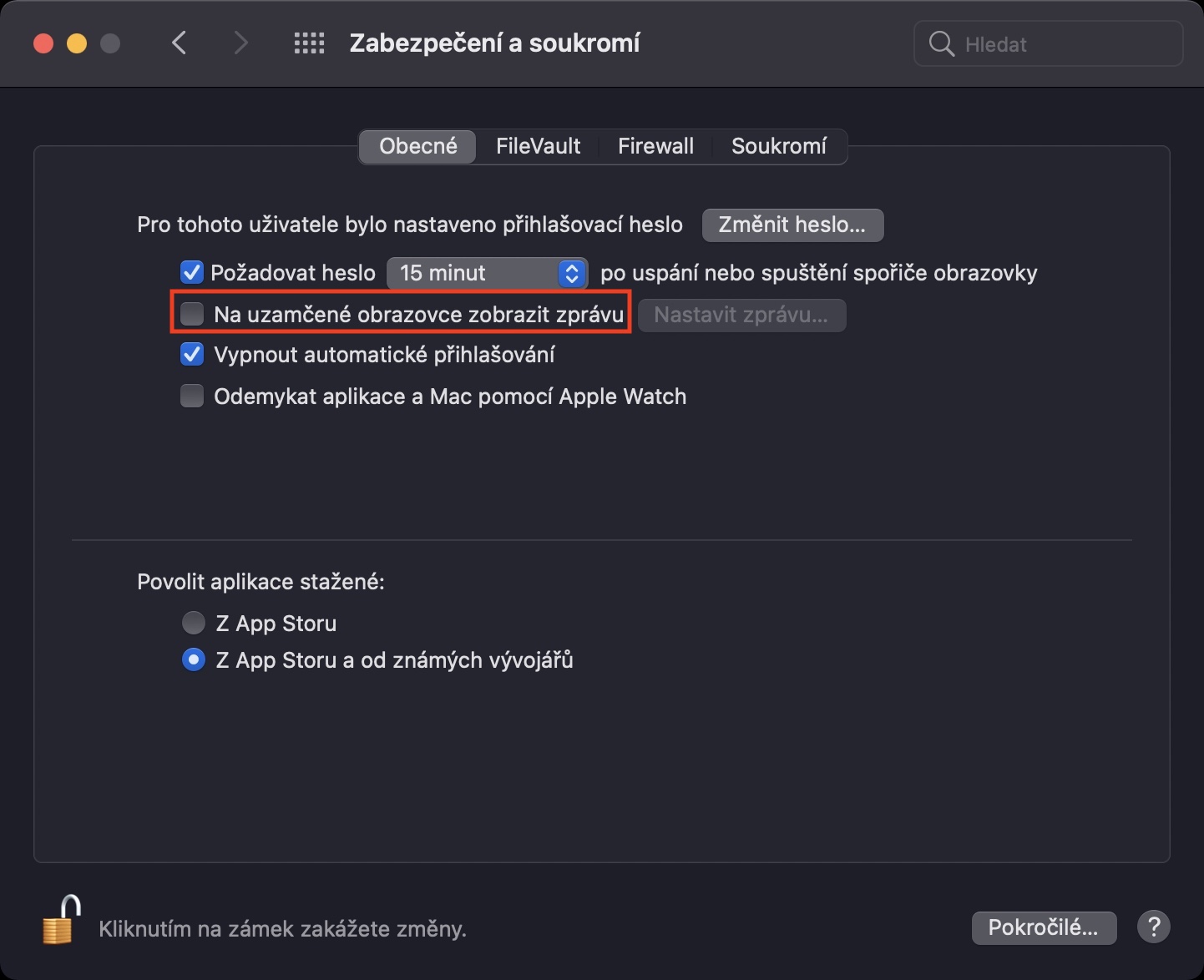Click the magnifying glass search icon
Image resolution: width=1204 pixels, height=980 pixels.
tap(941, 44)
